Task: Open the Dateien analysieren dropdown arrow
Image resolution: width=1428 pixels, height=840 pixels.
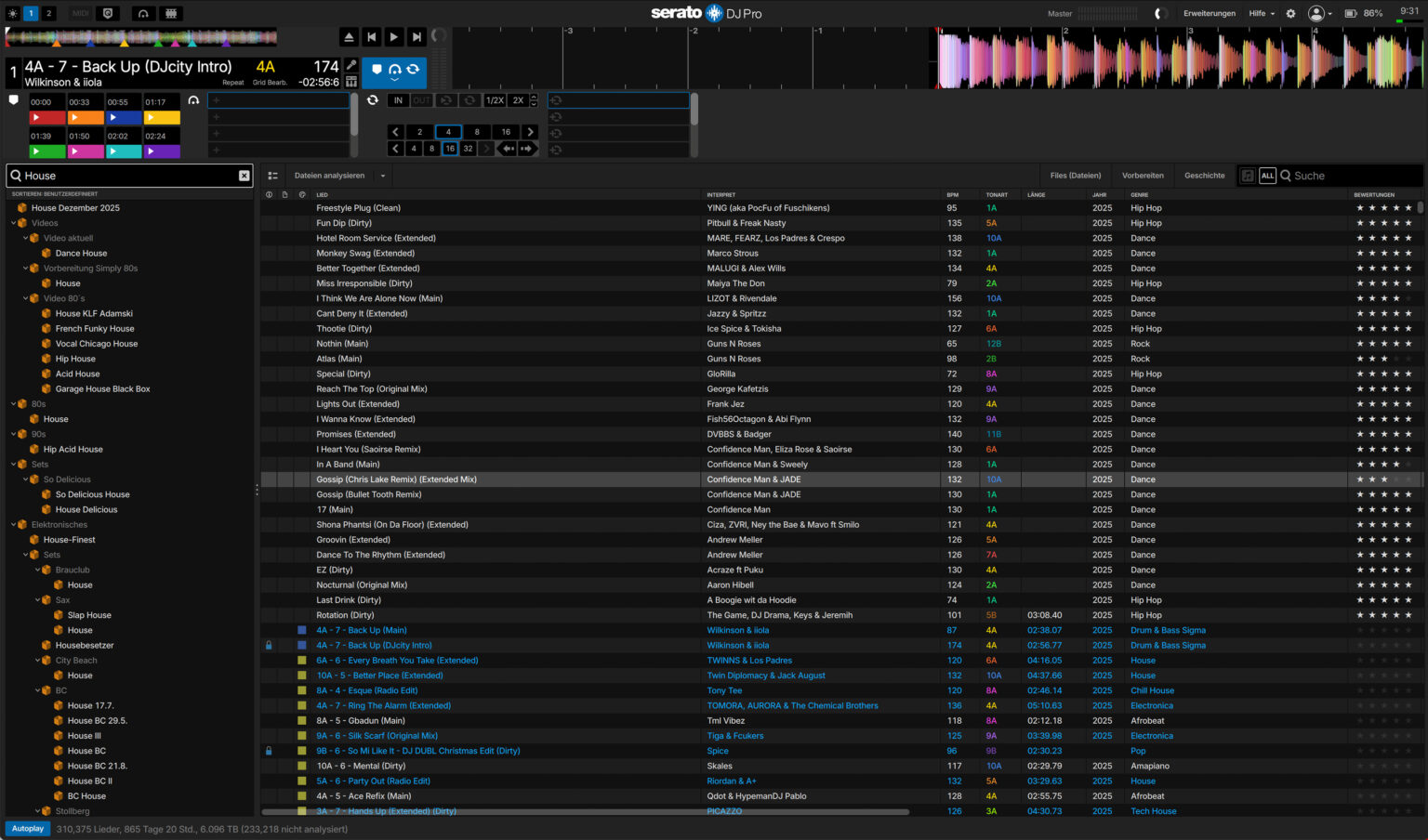Action: pyautogui.click(x=382, y=175)
